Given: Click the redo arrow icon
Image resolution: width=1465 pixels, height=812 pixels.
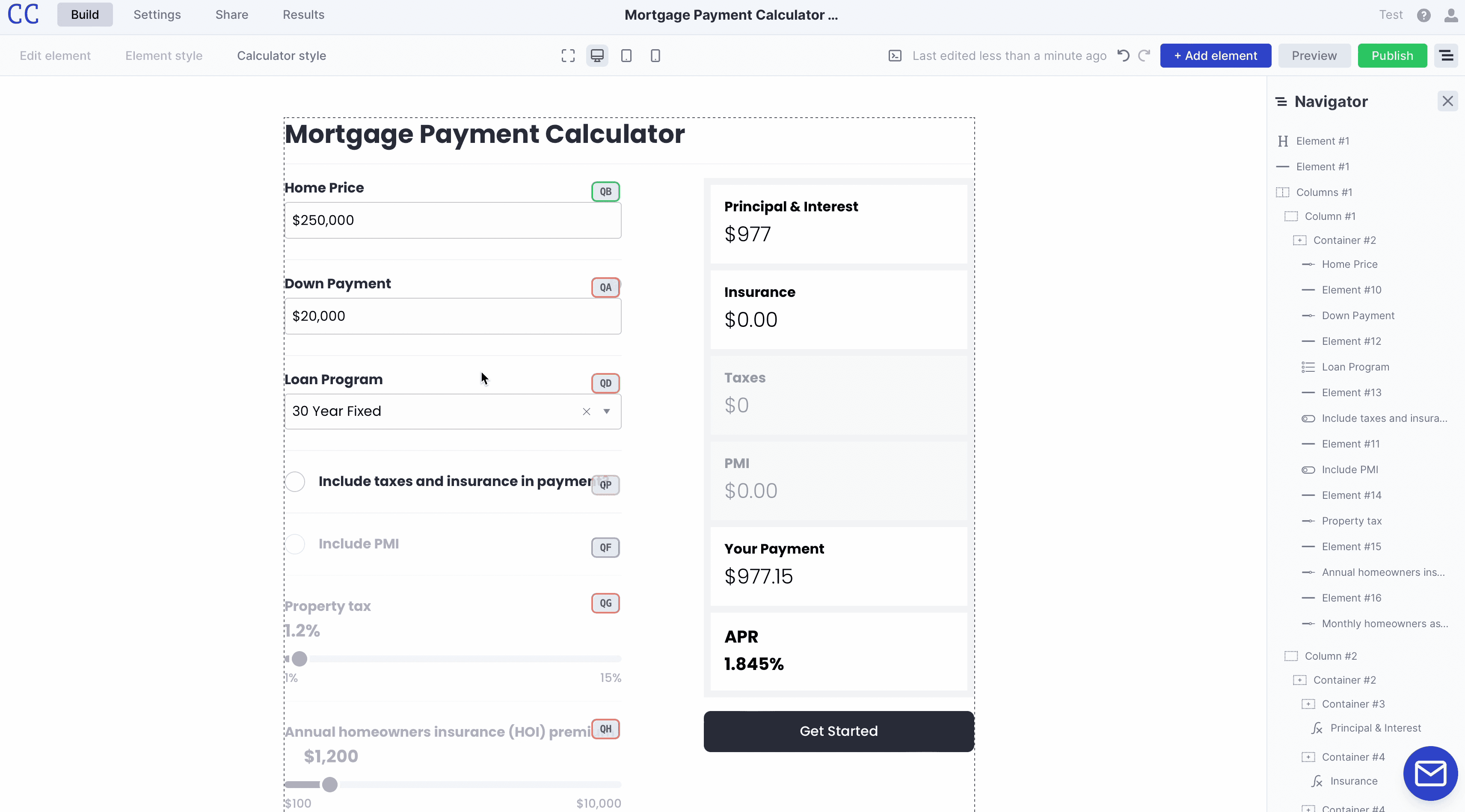Looking at the screenshot, I should (x=1144, y=55).
